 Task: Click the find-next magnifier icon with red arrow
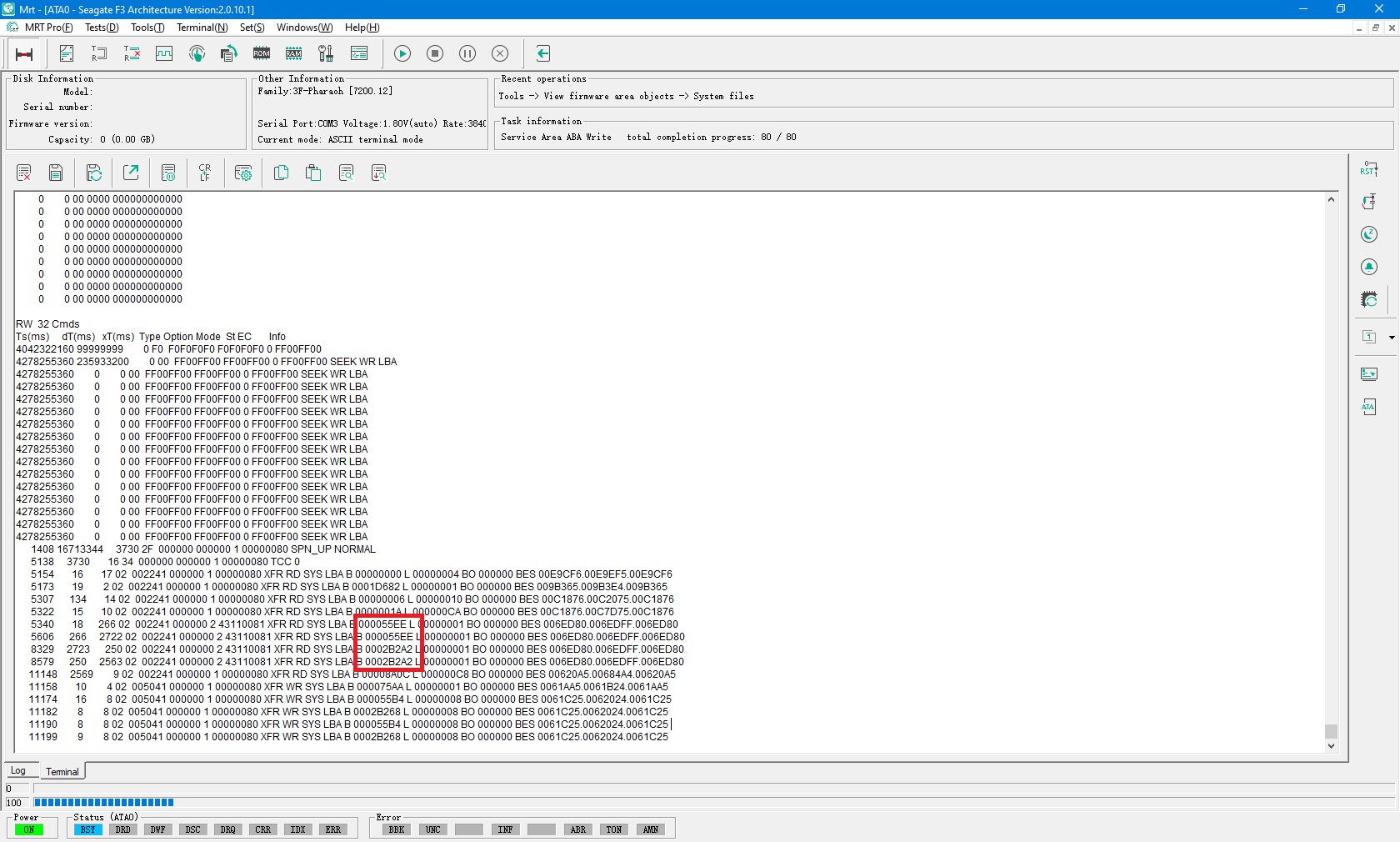click(378, 173)
